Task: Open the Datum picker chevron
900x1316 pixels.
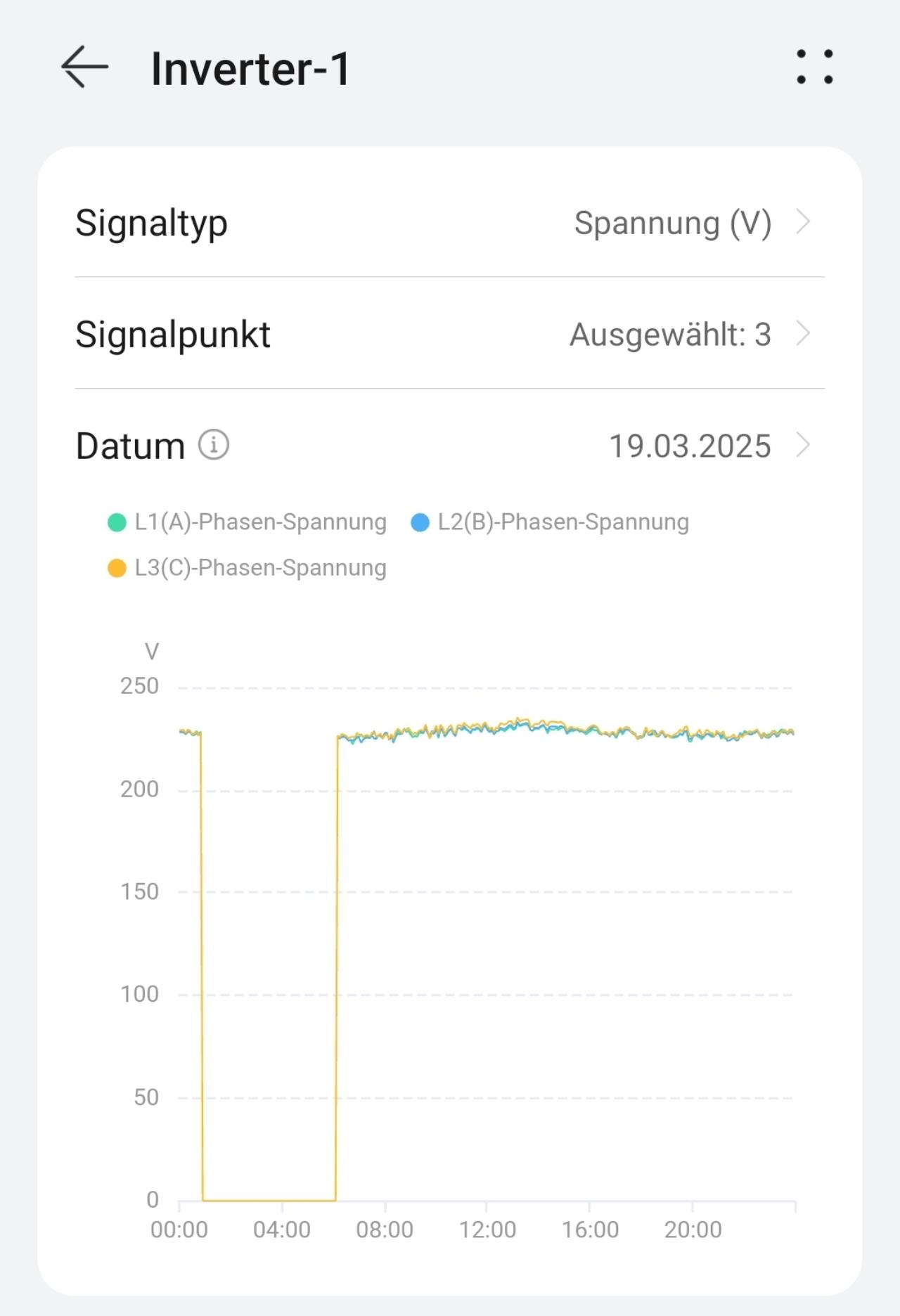Action: [803, 445]
